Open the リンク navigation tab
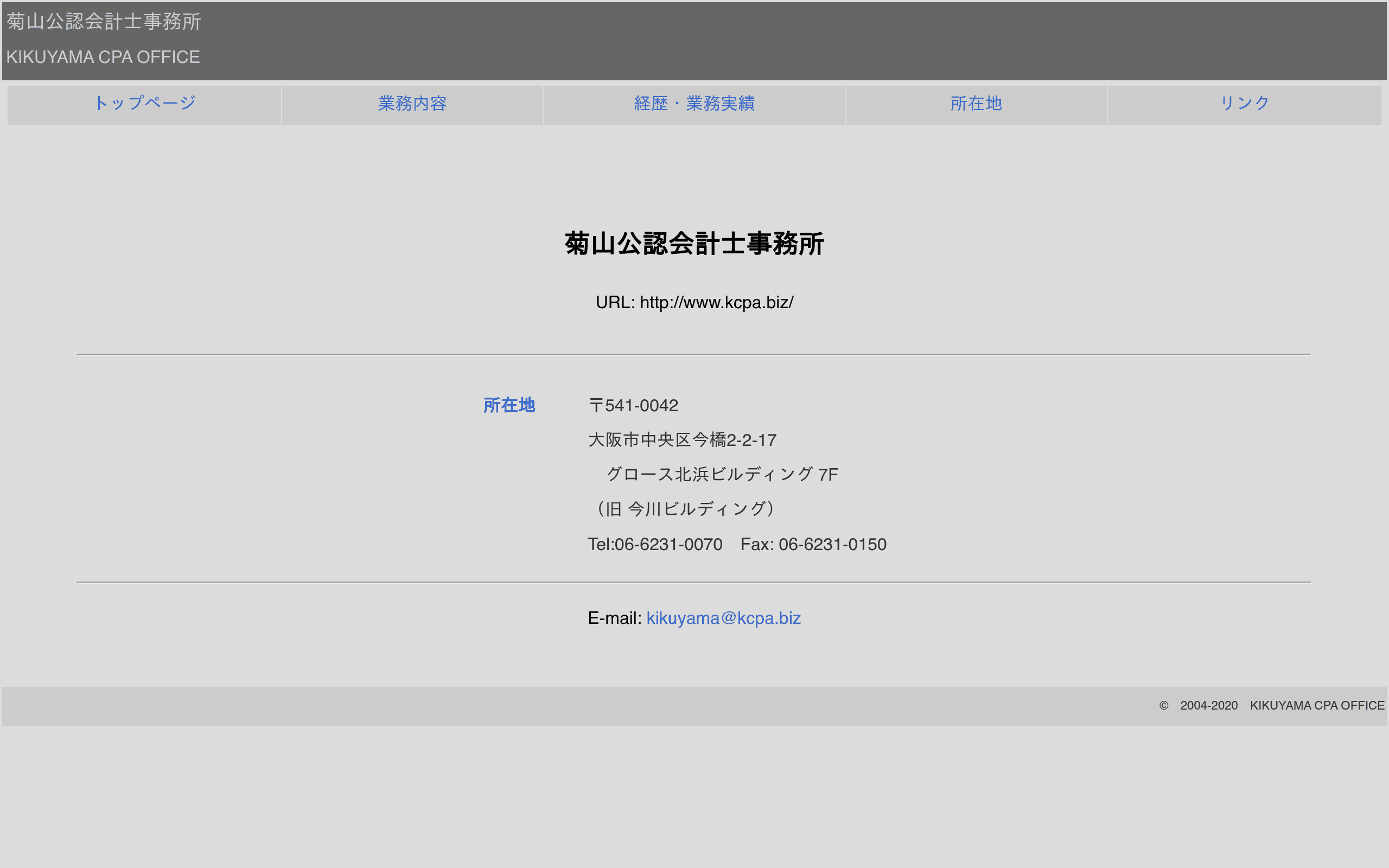Image resolution: width=1389 pixels, height=868 pixels. (x=1244, y=104)
